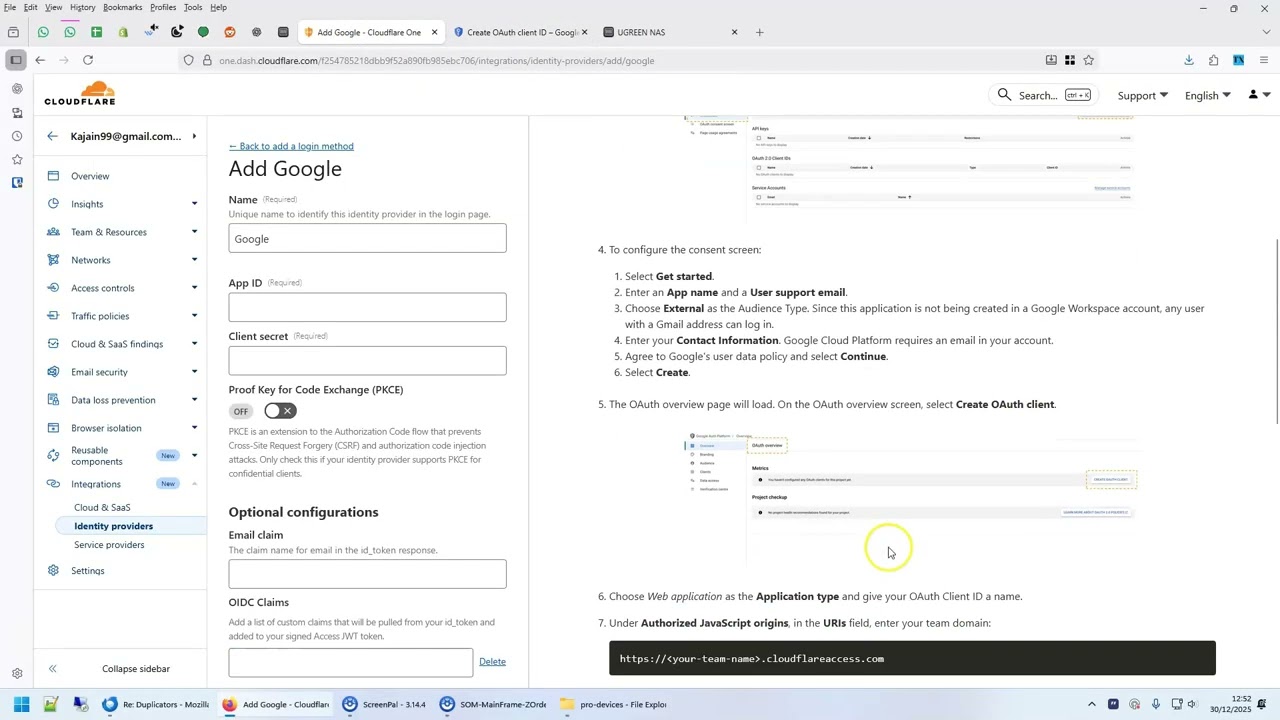Collapse the Integrations section
The height and width of the screenshot is (720, 1280).
tap(194, 484)
